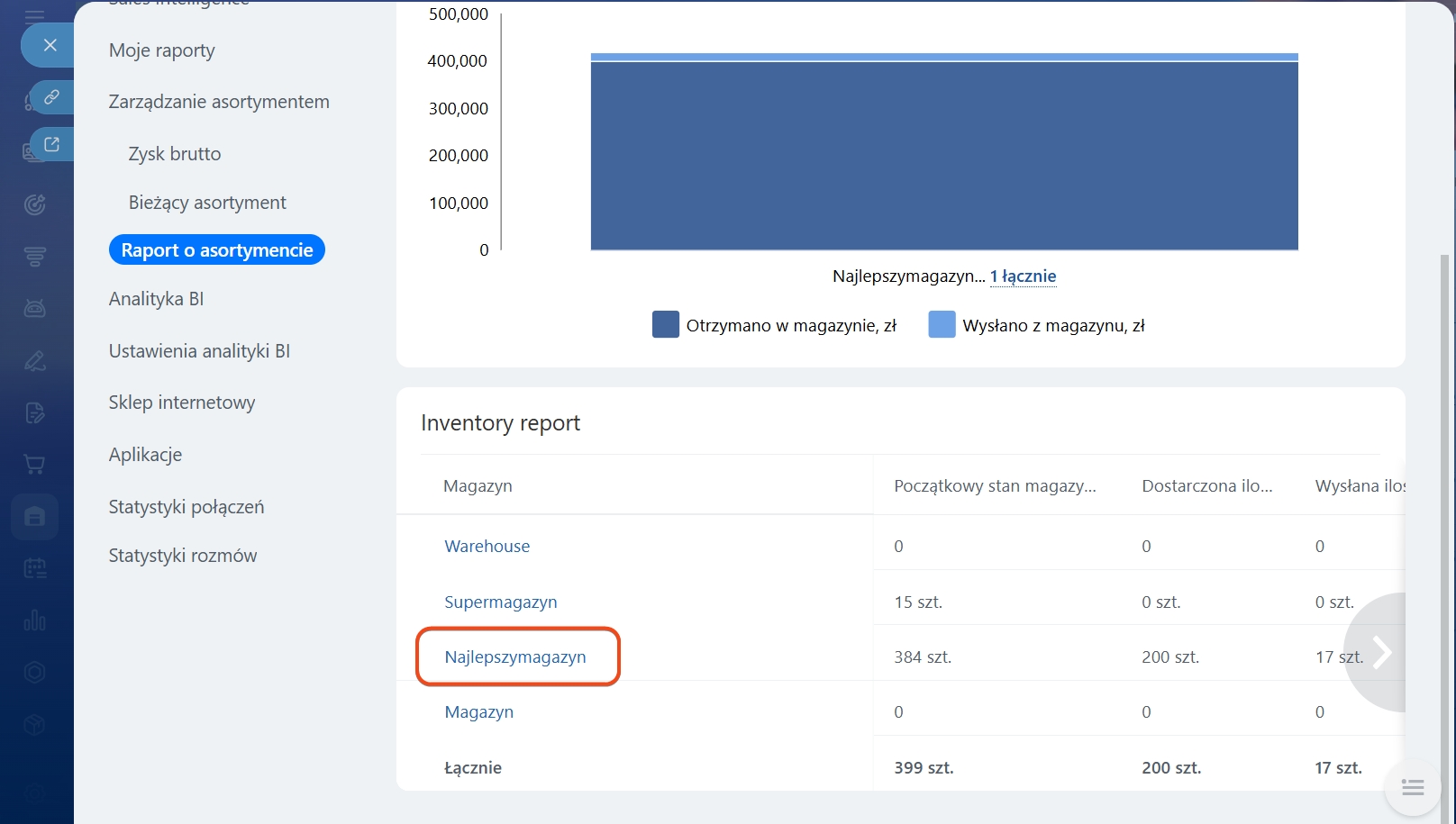1456x824 pixels.
Task: Open the Supermagazyn warehouse link
Action: 501,602
